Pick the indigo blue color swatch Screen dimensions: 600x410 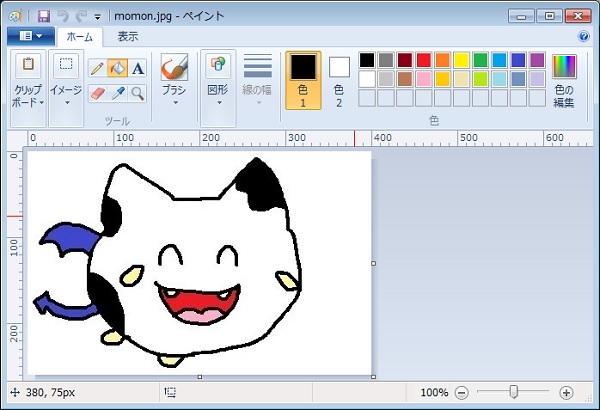[518, 60]
